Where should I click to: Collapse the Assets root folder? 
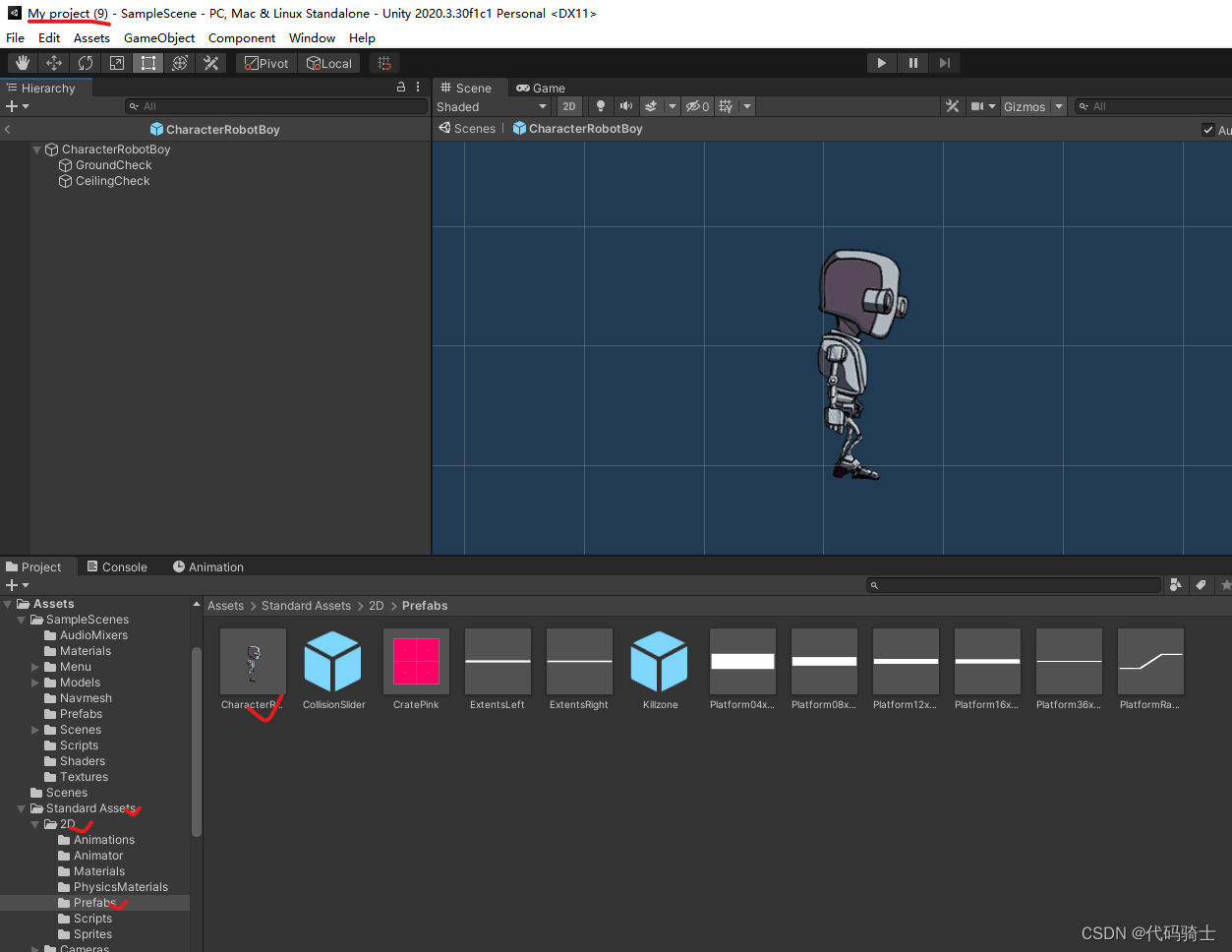click(x=8, y=604)
